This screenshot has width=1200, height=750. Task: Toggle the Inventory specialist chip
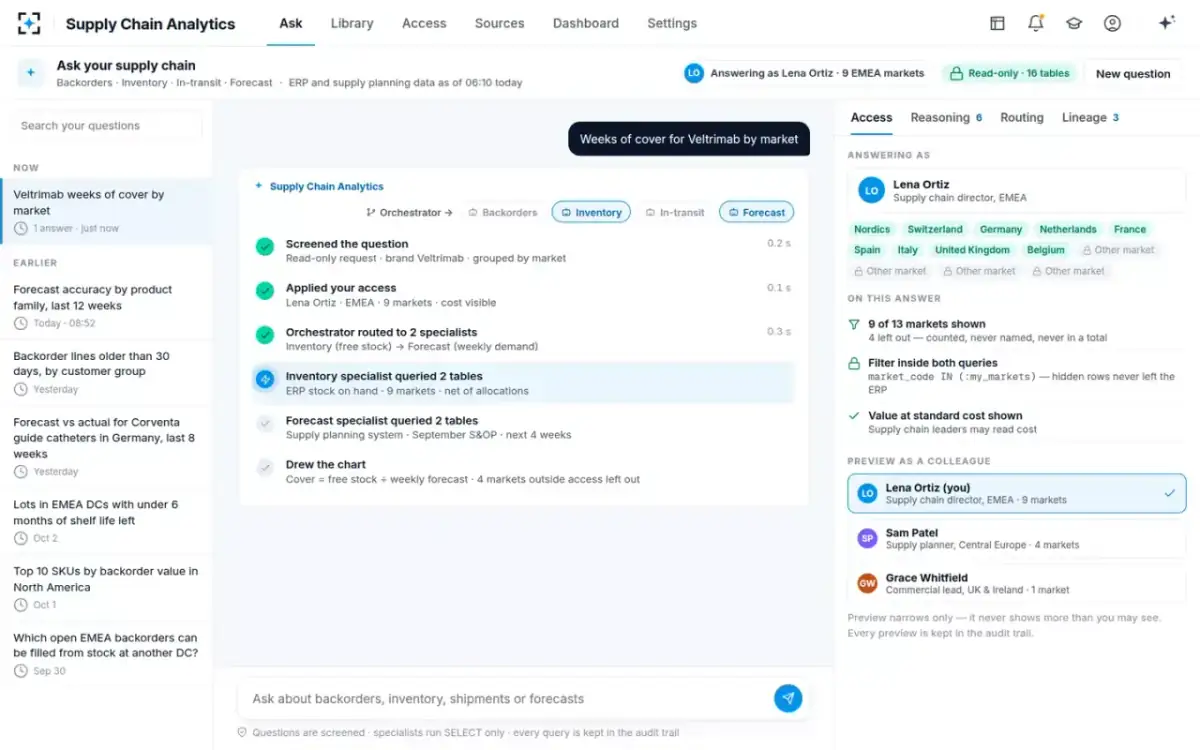[x=592, y=212]
